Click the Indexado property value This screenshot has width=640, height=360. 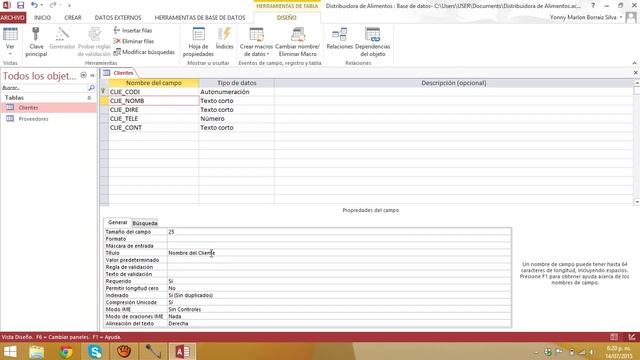click(339, 295)
